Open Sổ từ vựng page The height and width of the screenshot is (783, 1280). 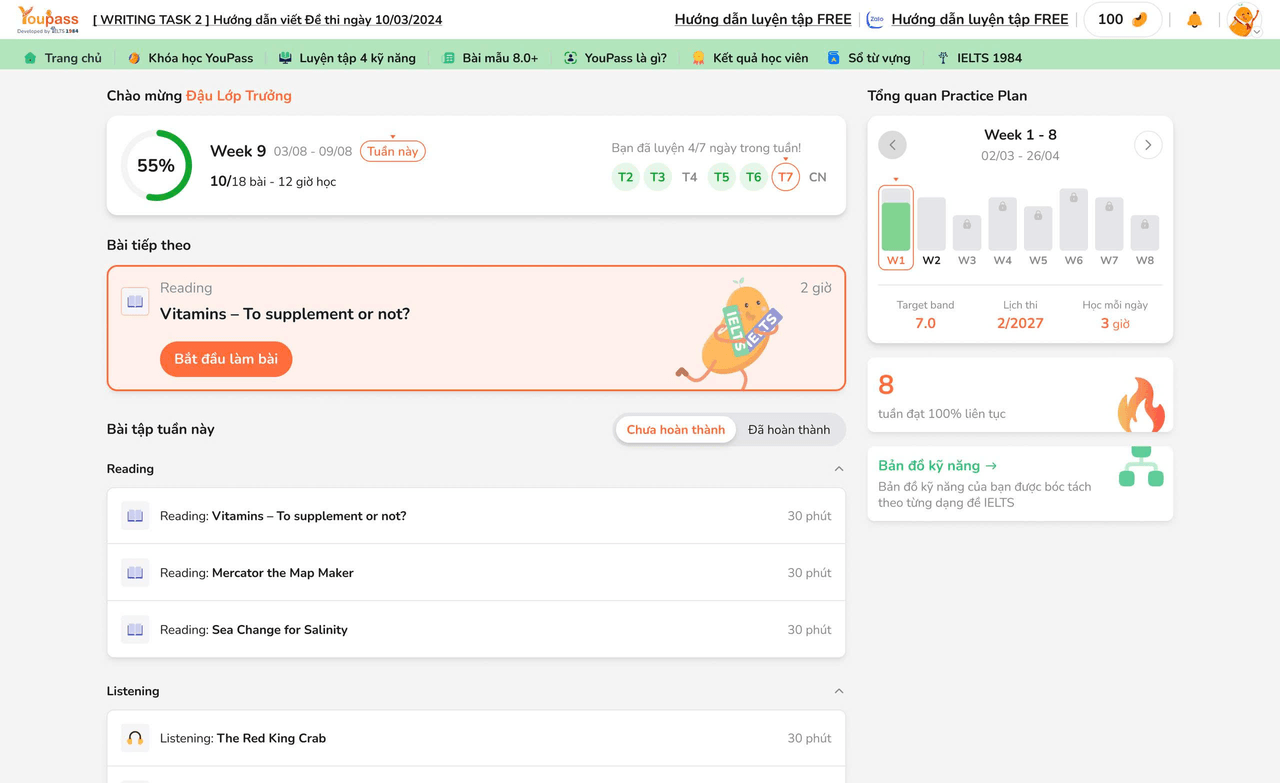[869, 58]
